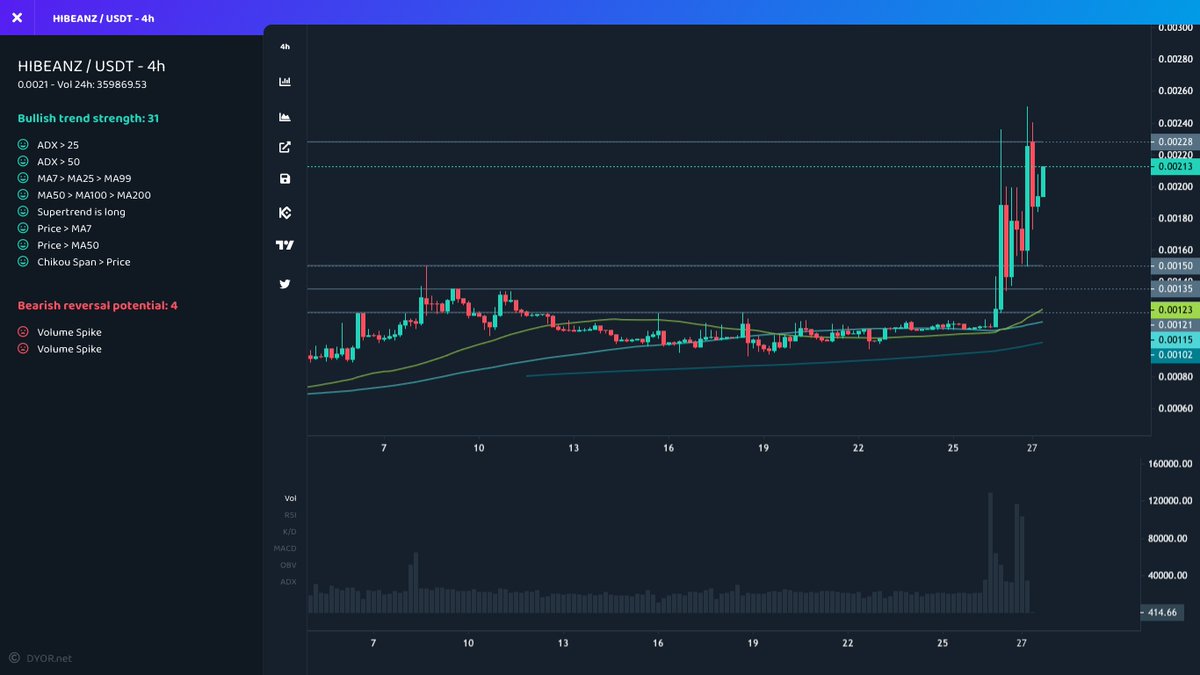Open chart in TradingView icon

click(285, 245)
